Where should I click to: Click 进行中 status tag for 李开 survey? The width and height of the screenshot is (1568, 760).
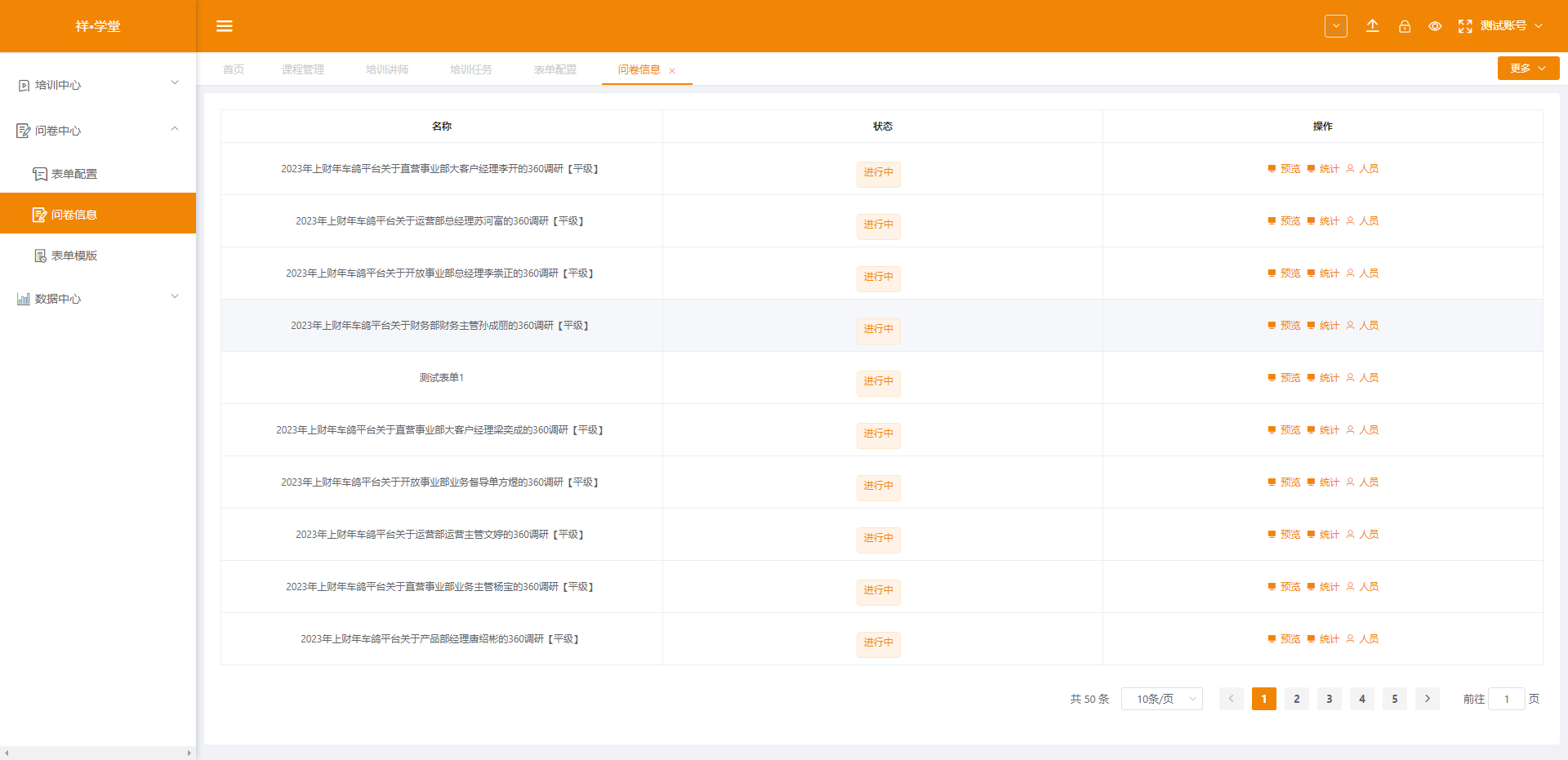click(x=879, y=173)
